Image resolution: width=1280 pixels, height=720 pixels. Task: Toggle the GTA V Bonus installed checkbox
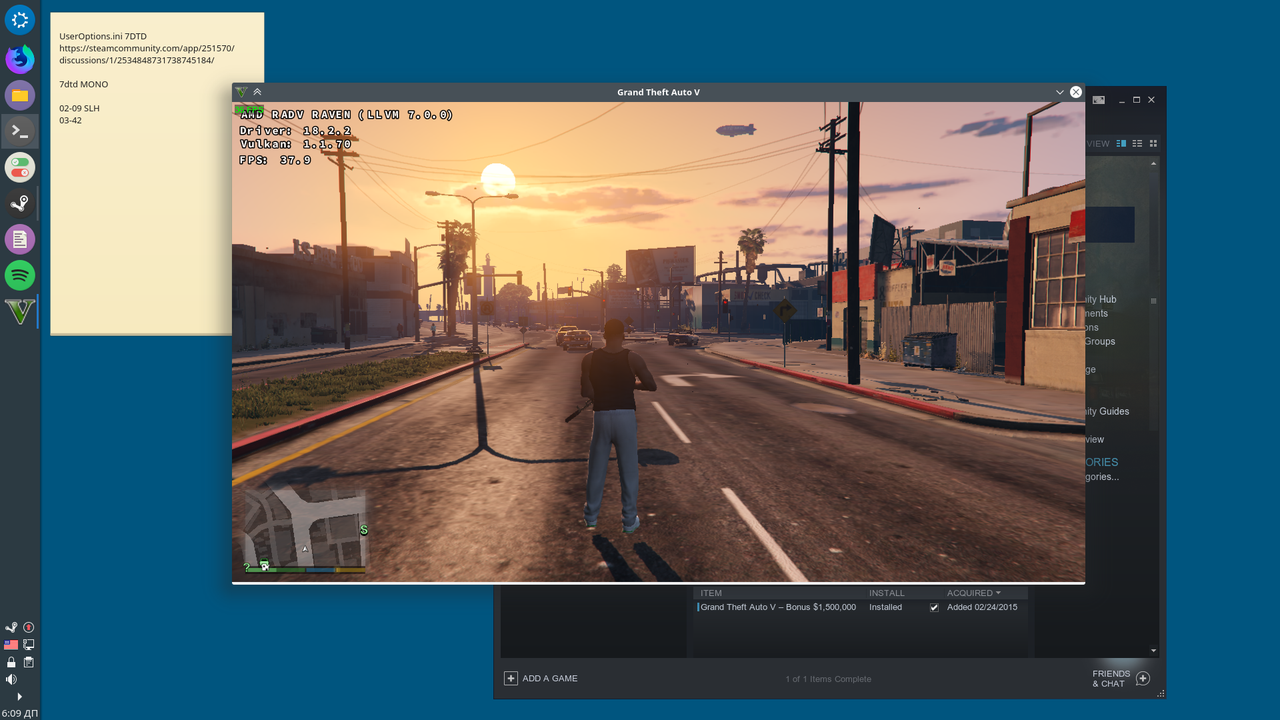934,608
